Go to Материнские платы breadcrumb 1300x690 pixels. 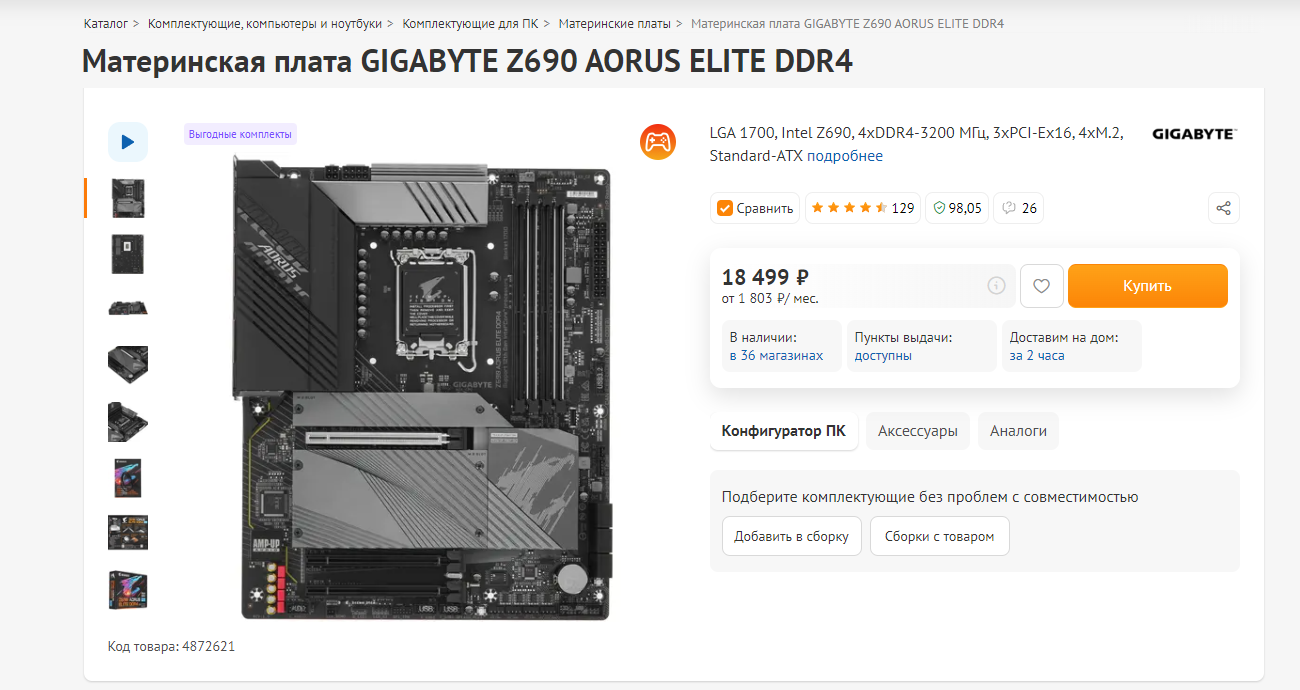615,23
